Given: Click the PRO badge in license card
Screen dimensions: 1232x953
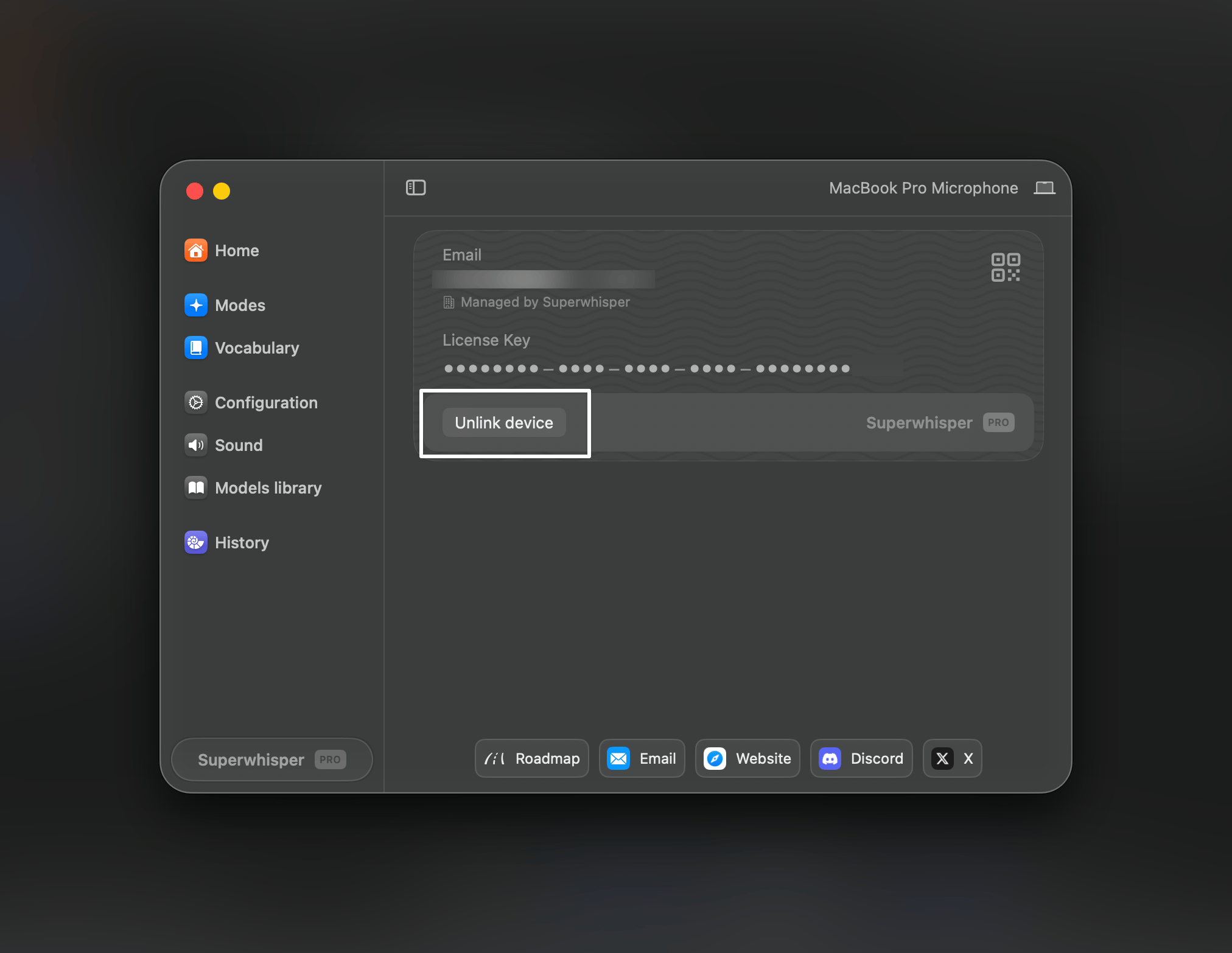Looking at the screenshot, I should tap(998, 422).
